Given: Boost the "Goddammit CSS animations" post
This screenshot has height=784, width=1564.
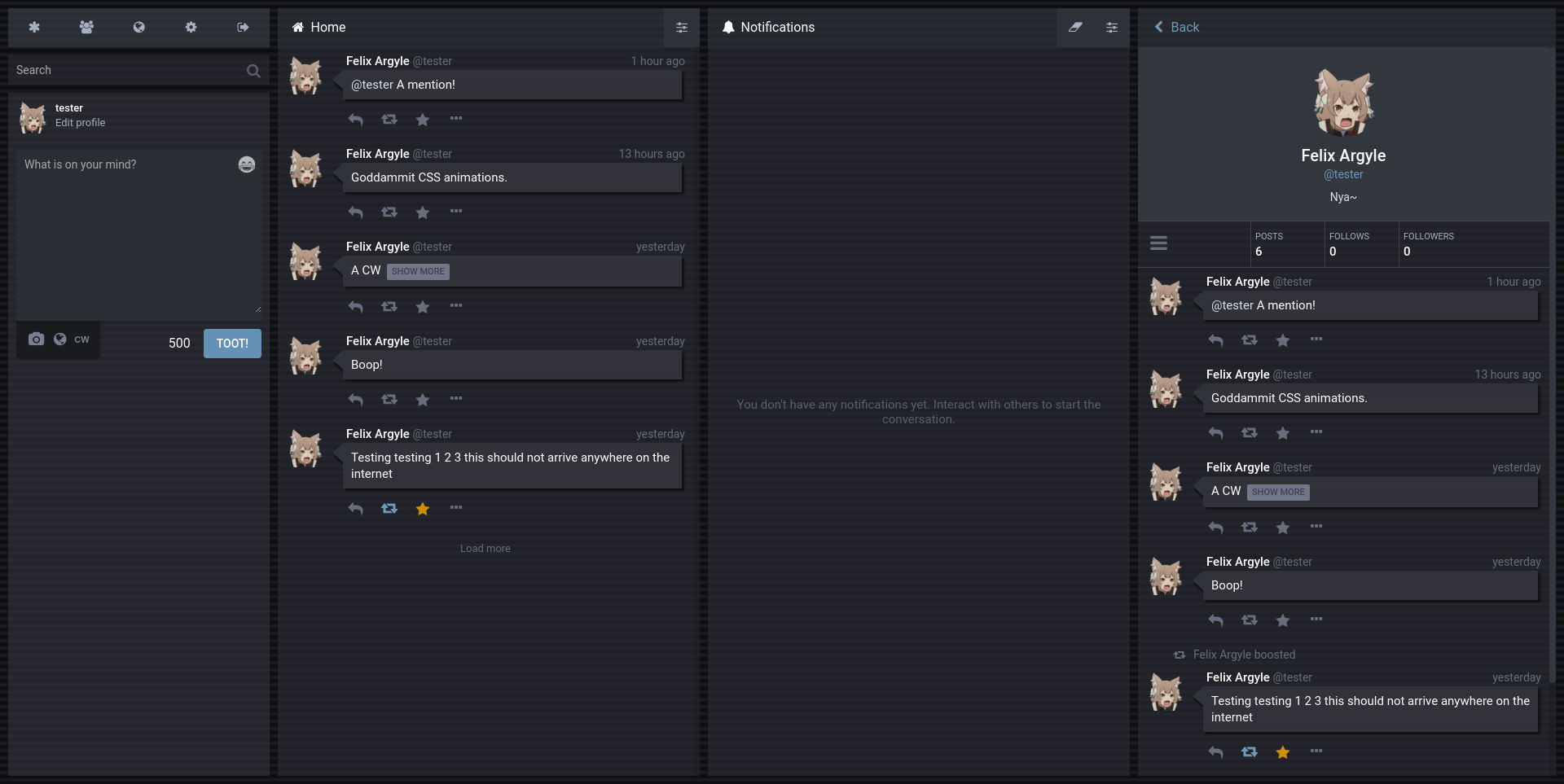Looking at the screenshot, I should point(389,212).
